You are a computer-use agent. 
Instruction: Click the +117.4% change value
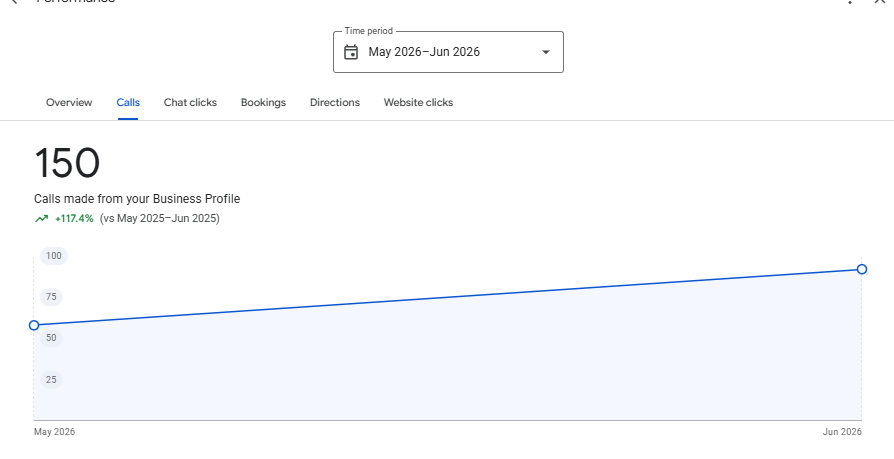pyautogui.click(x=74, y=218)
